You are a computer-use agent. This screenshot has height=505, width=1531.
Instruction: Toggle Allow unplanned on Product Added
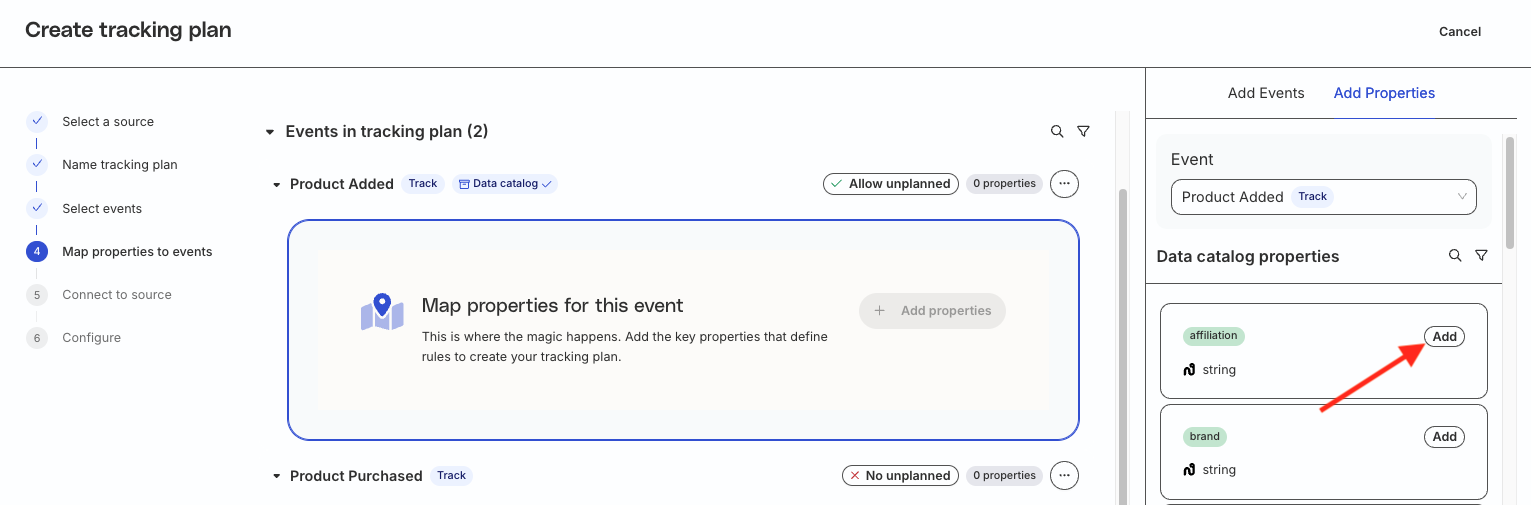891,184
